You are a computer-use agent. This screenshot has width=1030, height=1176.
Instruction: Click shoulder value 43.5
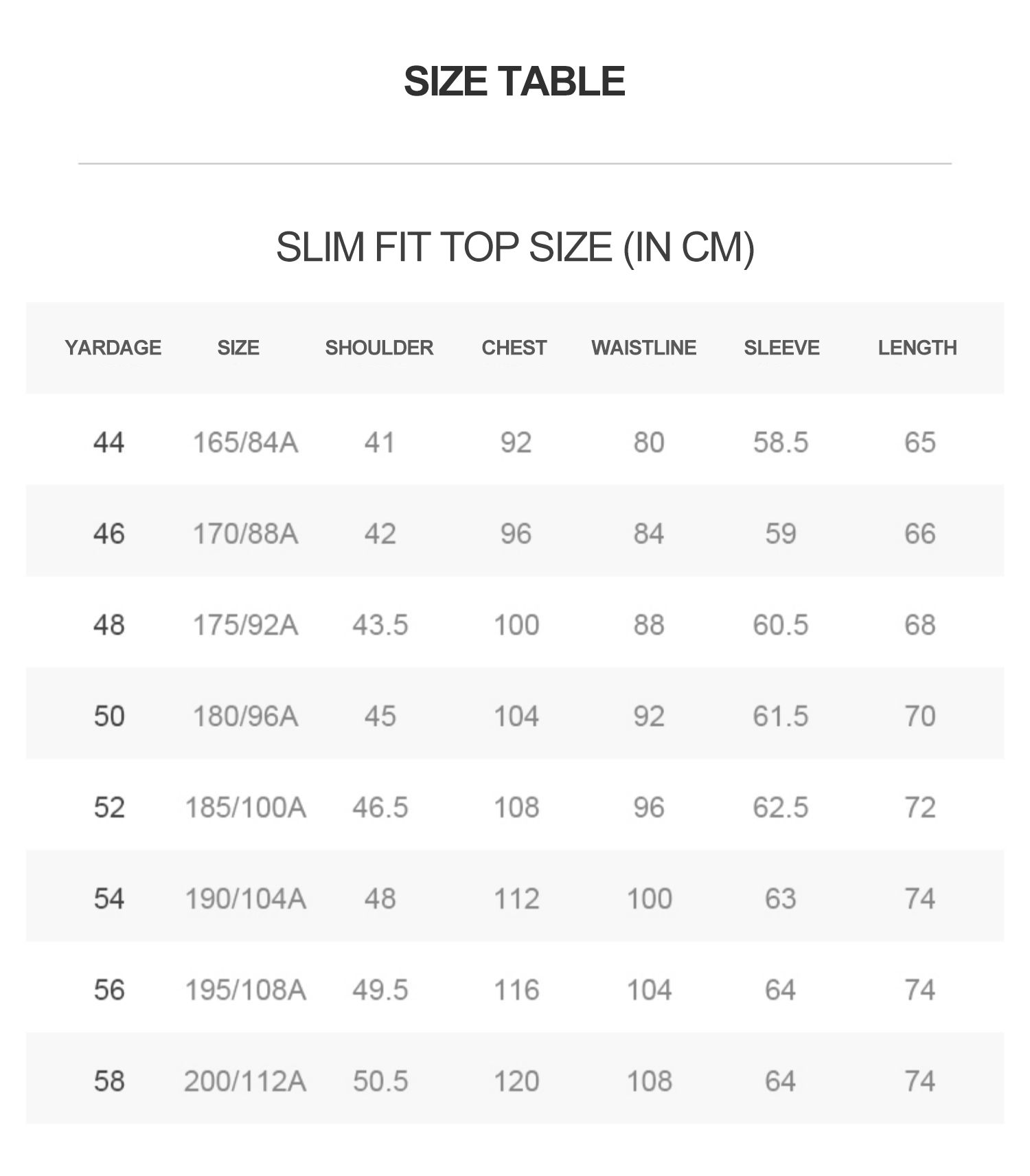[x=380, y=625]
